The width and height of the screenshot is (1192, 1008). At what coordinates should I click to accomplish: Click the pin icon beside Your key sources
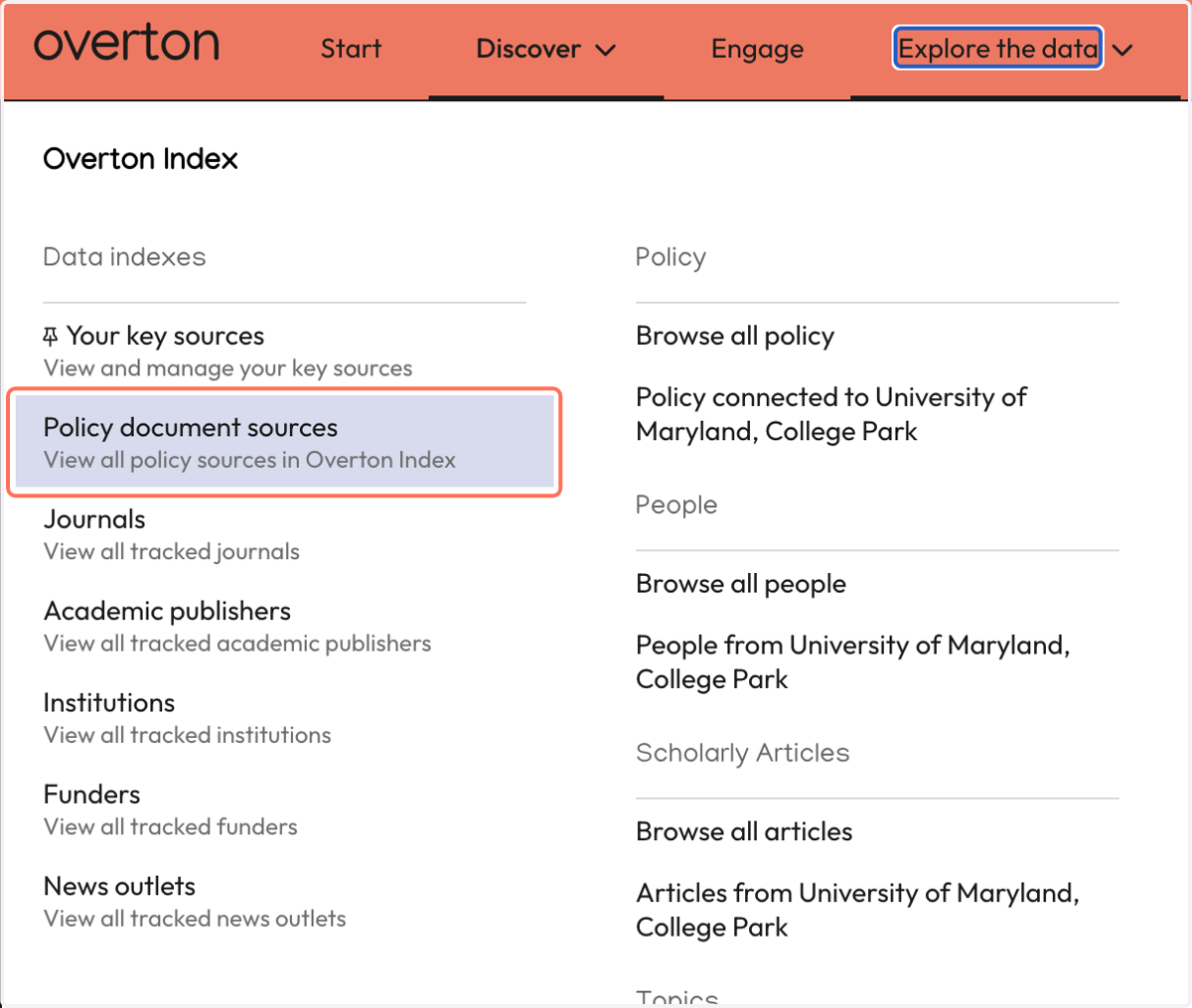[x=51, y=337]
